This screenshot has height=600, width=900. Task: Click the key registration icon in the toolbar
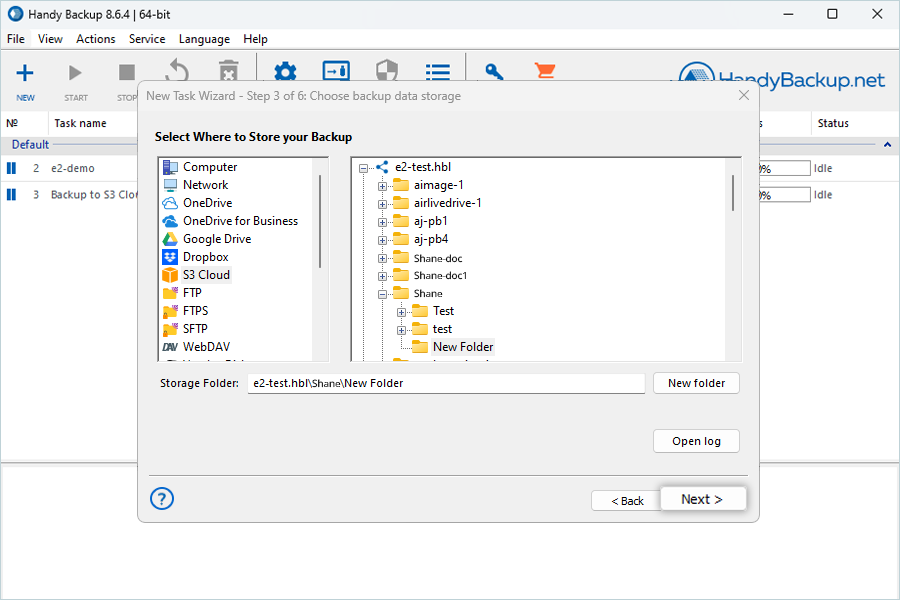[494, 72]
